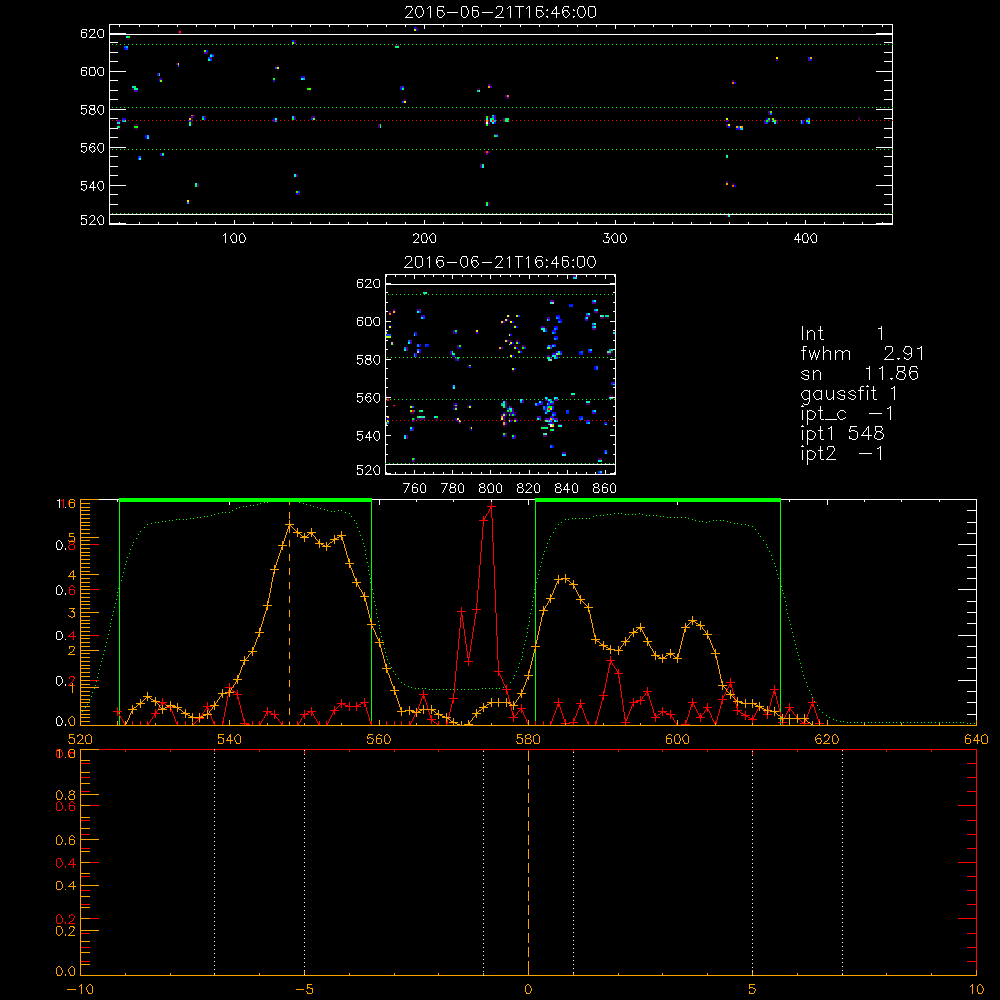Click y-axis label 520 of top panel
The height and width of the screenshot is (1000, 1000).
click(92, 220)
